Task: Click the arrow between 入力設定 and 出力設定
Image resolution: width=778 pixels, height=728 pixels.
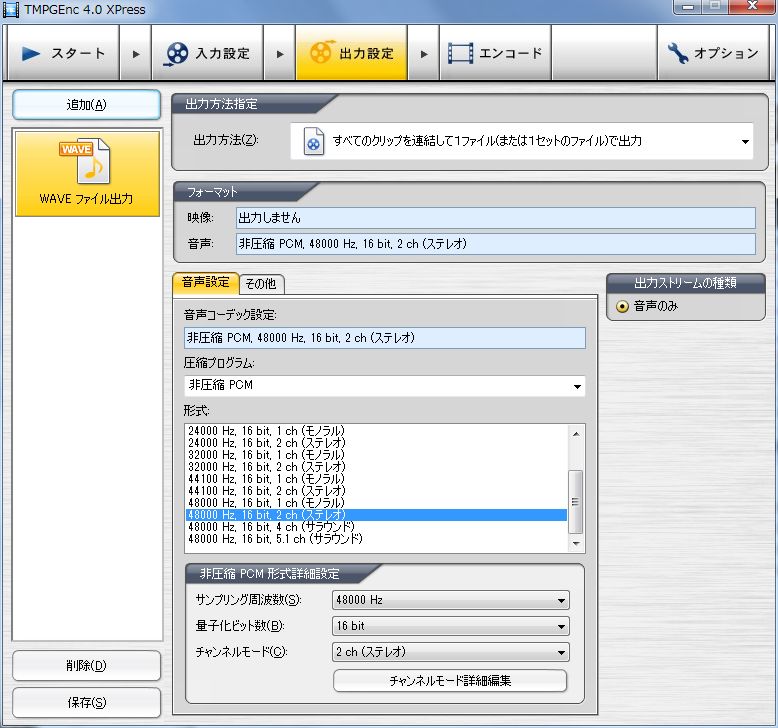Action: point(280,54)
